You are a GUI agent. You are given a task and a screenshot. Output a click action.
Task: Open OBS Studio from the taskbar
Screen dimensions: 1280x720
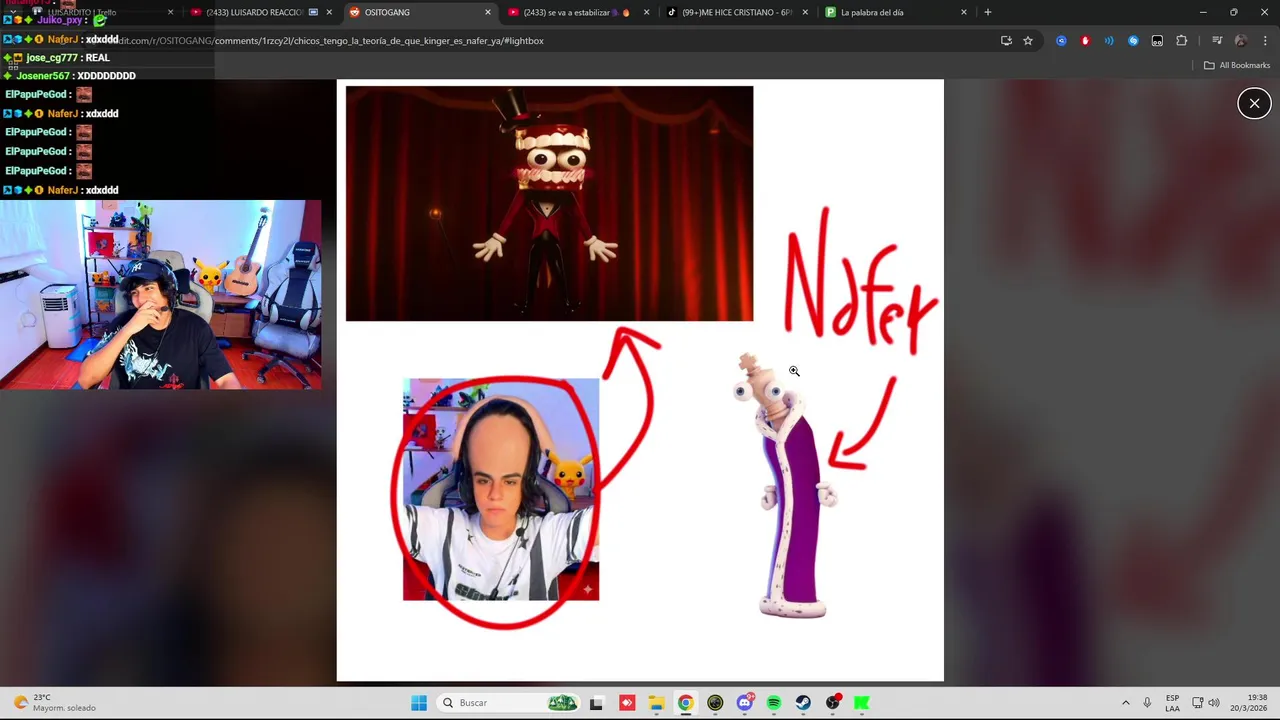[x=833, y=703]
